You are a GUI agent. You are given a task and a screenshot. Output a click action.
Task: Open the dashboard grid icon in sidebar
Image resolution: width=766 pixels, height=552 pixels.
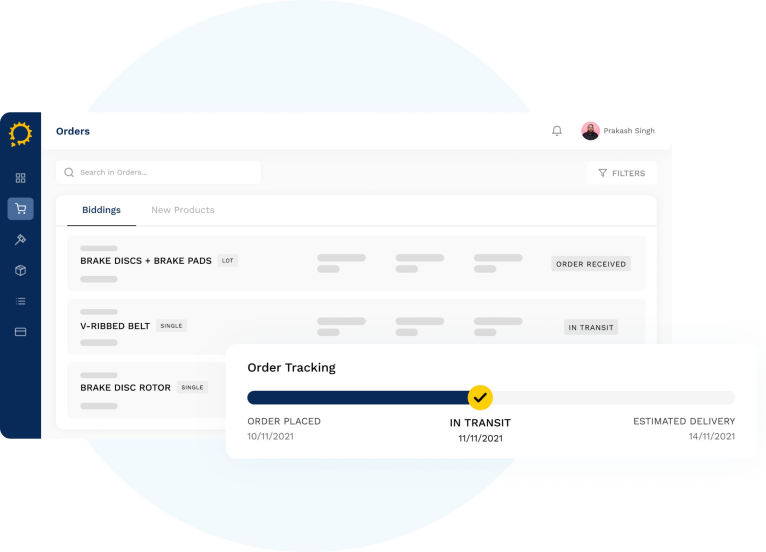coord(21,178)
